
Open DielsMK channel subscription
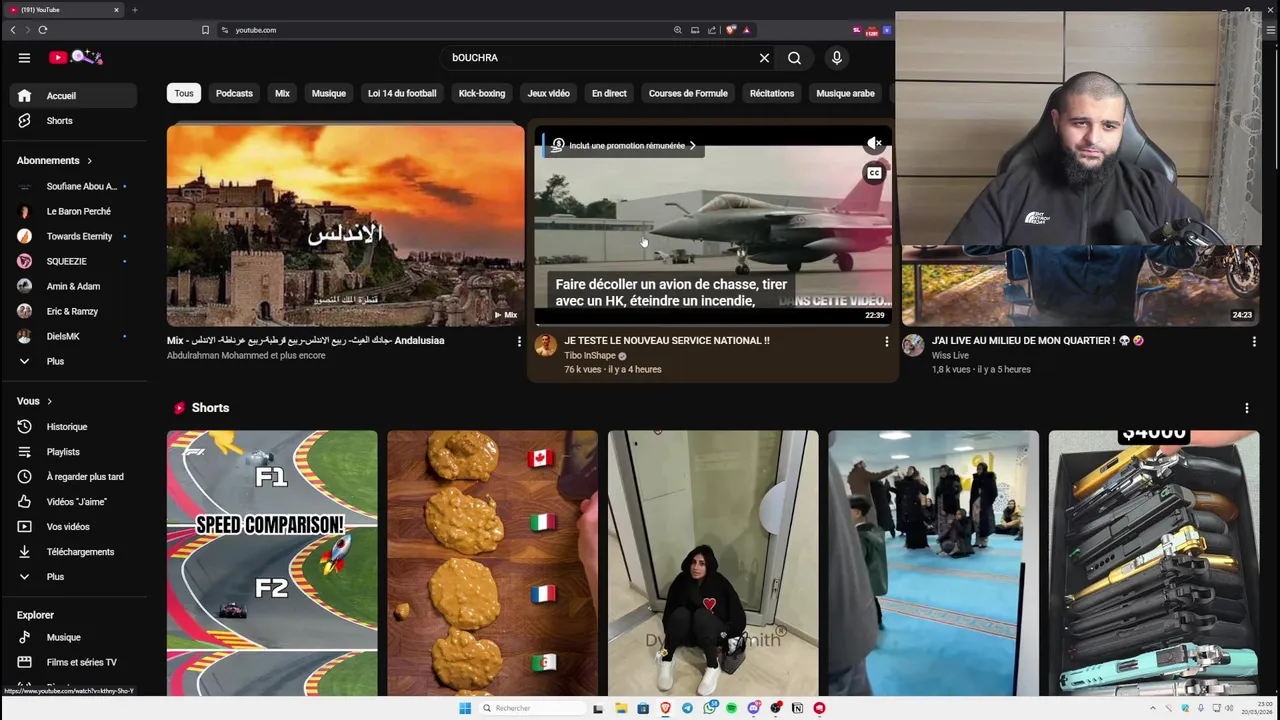73,336
